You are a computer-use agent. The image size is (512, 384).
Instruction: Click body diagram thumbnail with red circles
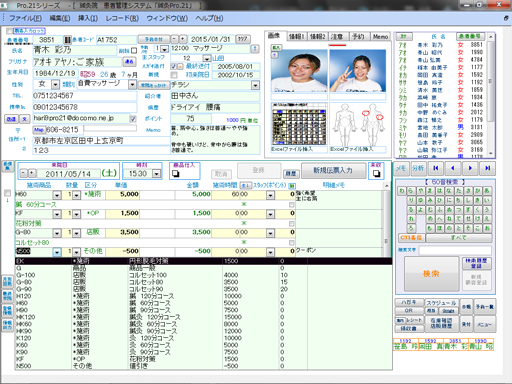pos(358,124)
